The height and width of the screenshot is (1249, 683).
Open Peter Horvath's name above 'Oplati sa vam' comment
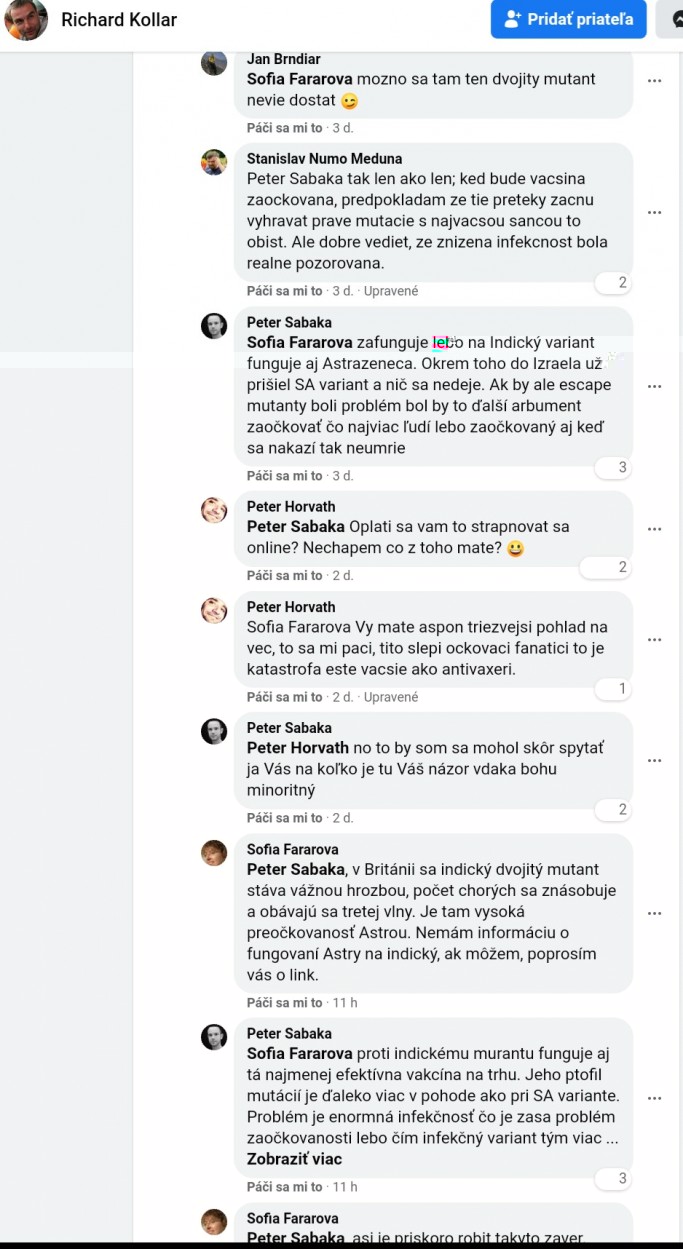pyautogui.click(x=291, y=506)
